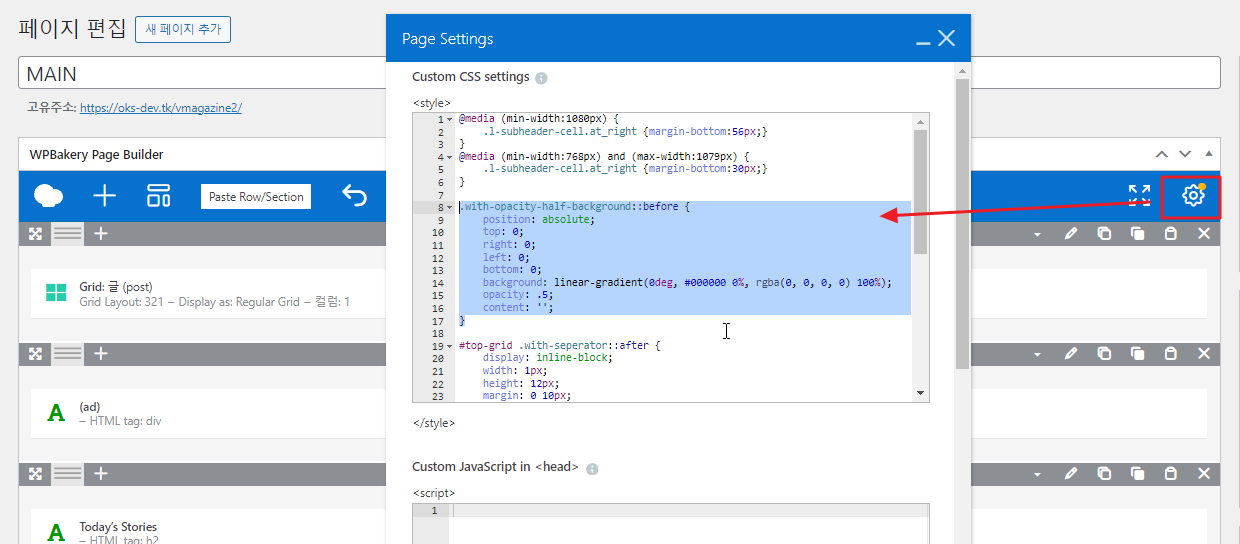Image resolution: width=1240 pixels, height=544 pixels.
Task: Copy the row containing Grid: 글 (post)
Action: coord(1104,234)
